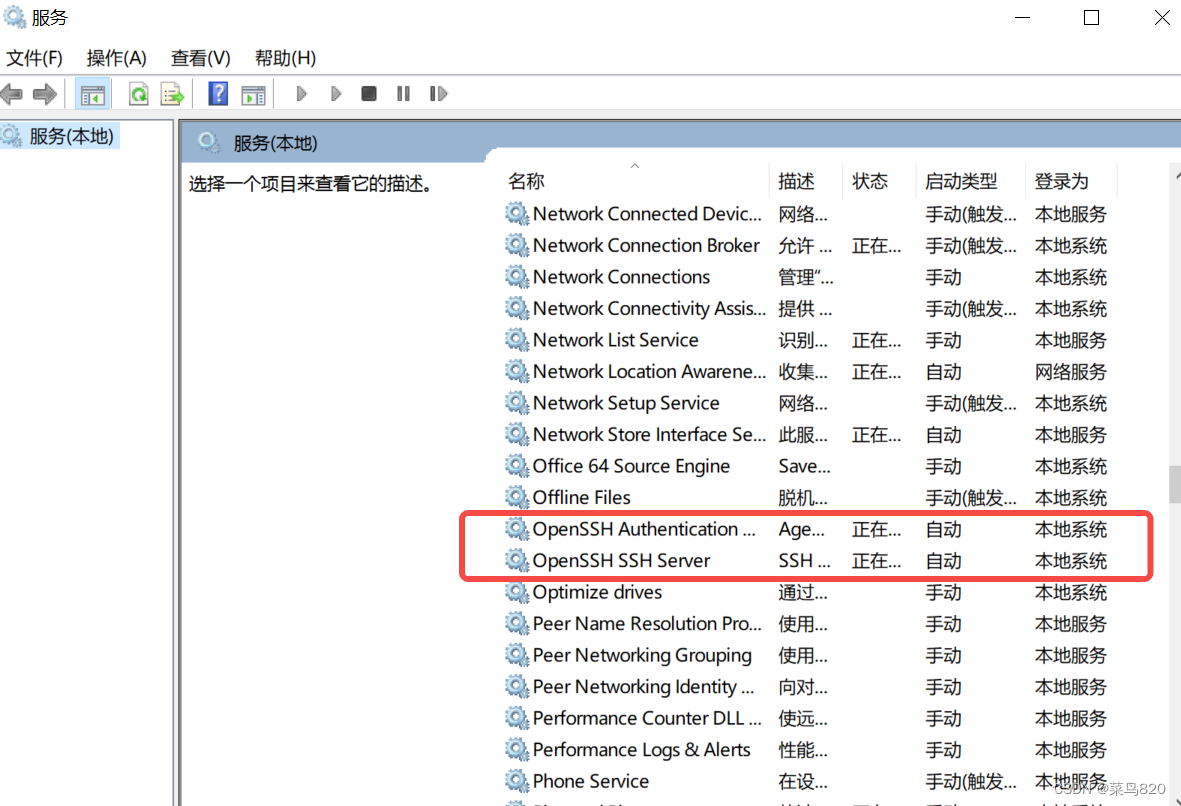This screenshot has width=1181, height=806.
Task: Click the Export List icon
Action: tap(172, 93)
